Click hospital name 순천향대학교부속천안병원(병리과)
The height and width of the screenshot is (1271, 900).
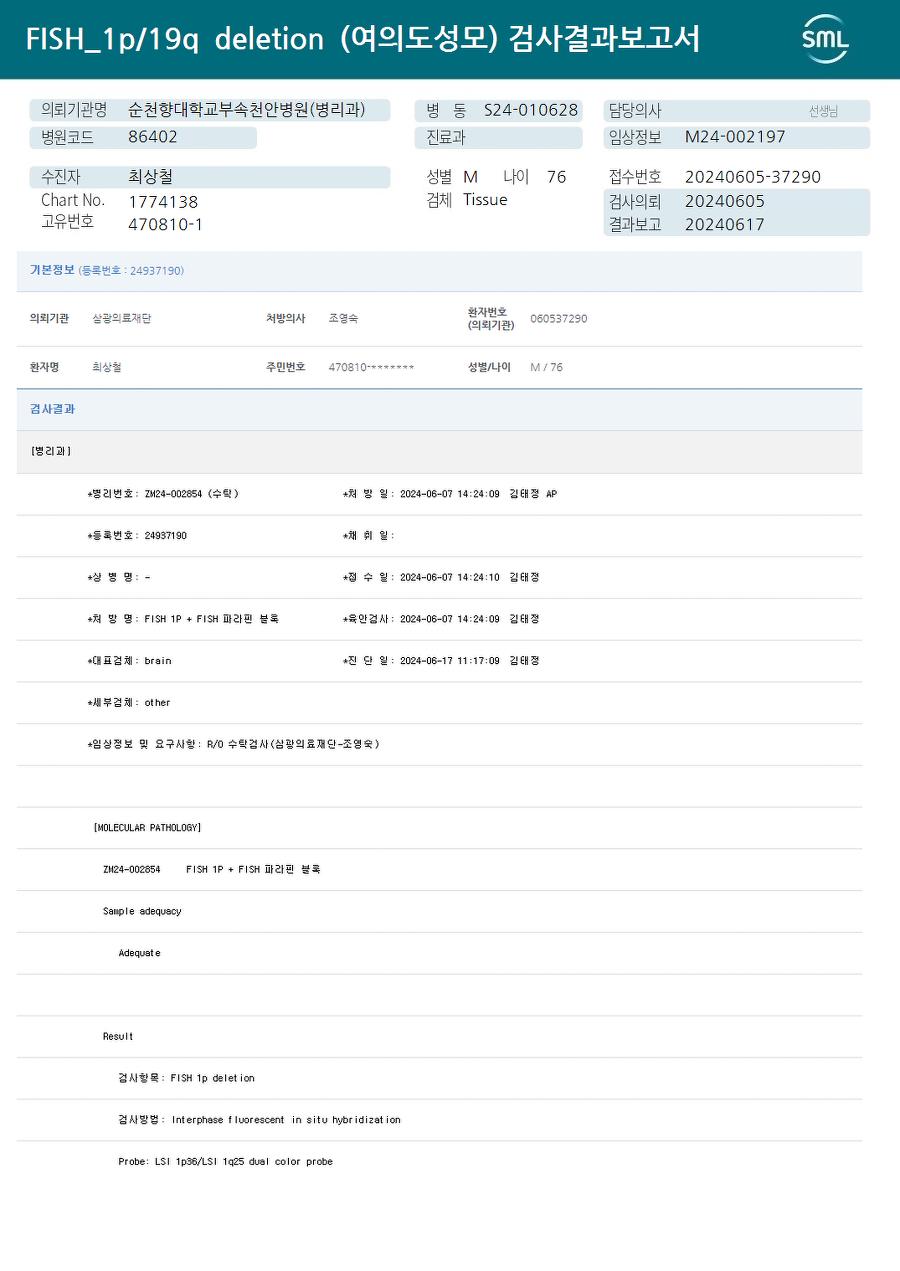coord(246,111)
